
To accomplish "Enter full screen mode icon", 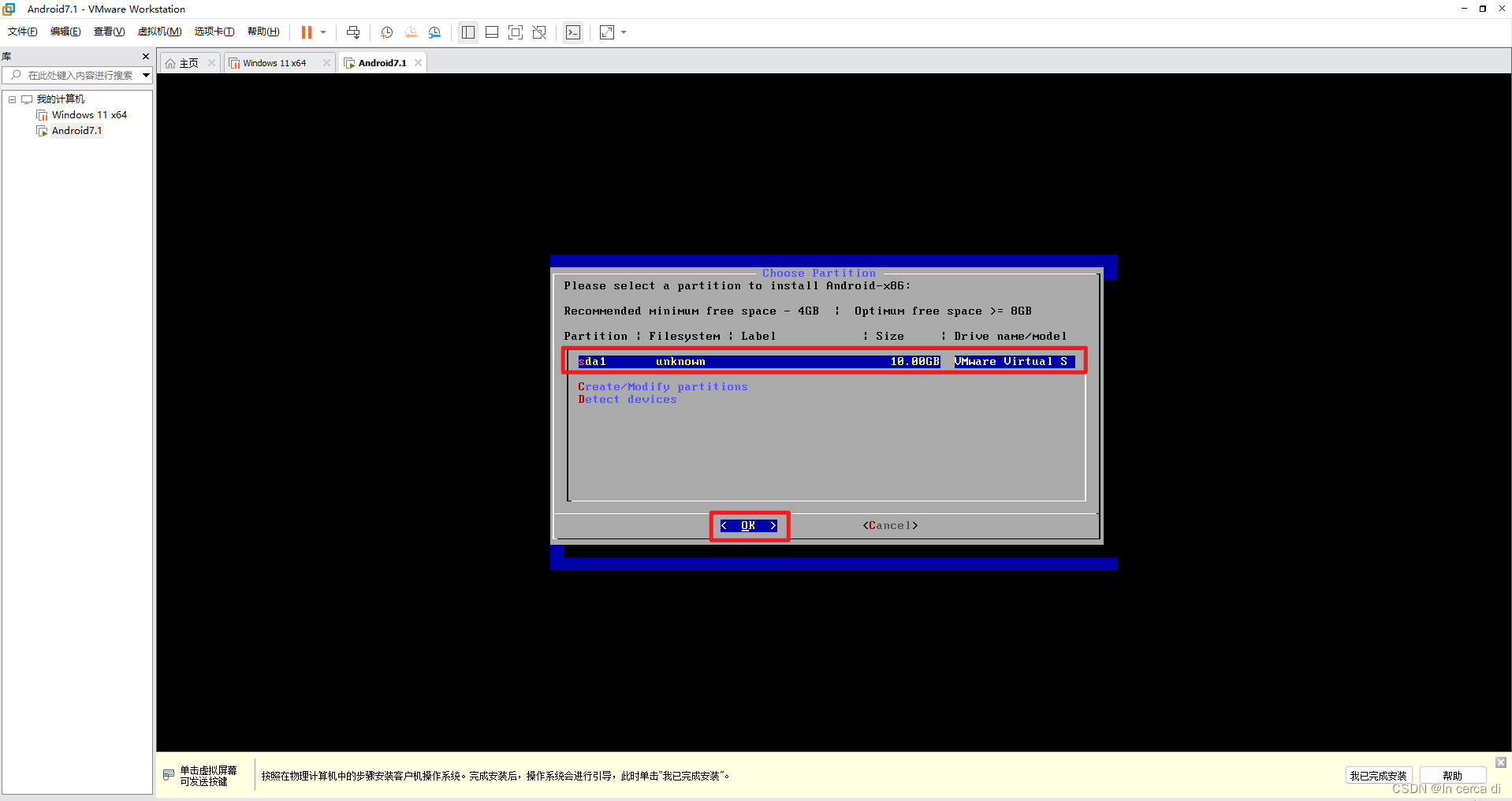I will [x=516, y=32].
